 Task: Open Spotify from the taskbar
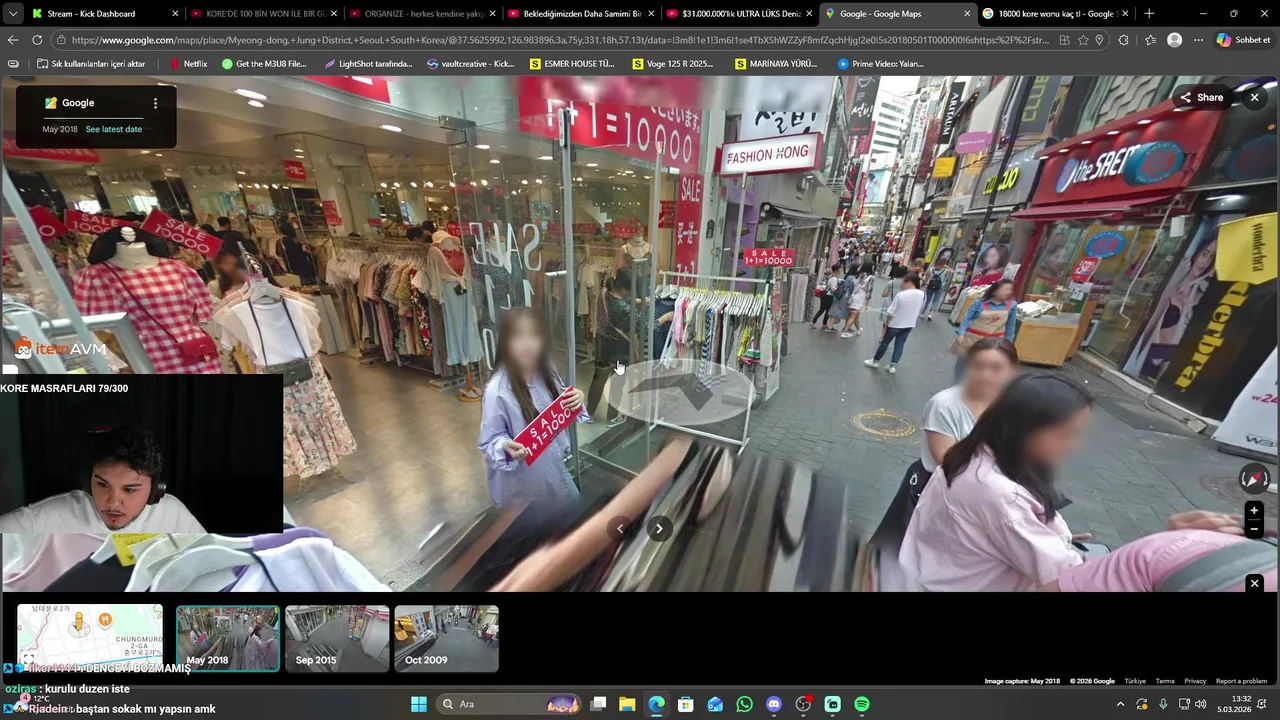(862, 704)
